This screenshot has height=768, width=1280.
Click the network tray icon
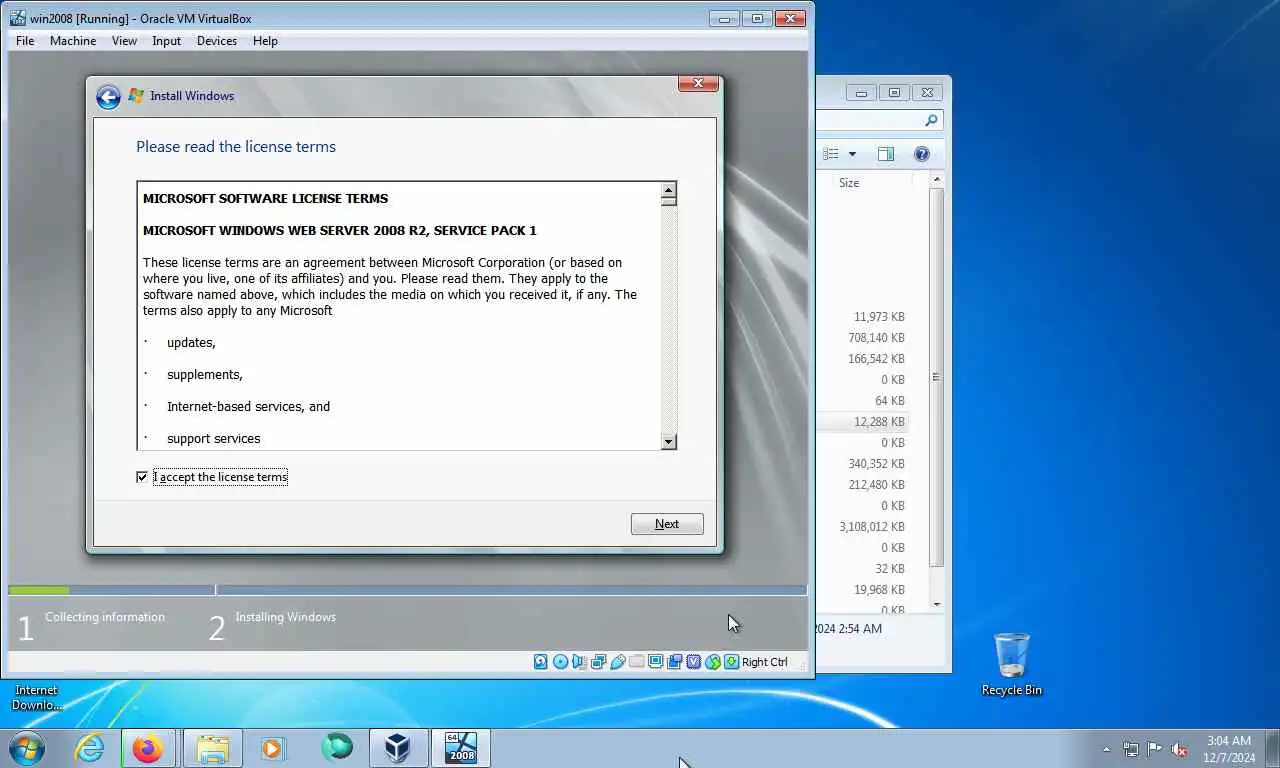click(x=1131, y=749)
